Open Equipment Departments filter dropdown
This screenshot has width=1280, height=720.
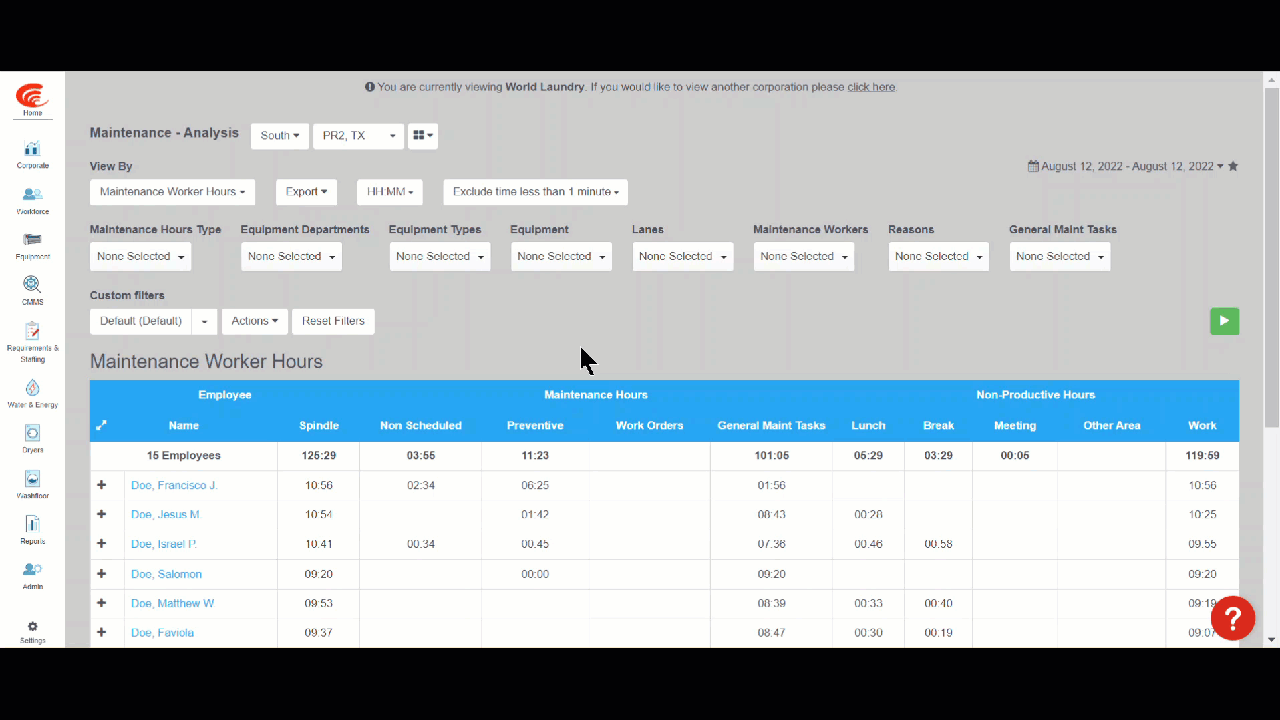(x=292, y=257)
